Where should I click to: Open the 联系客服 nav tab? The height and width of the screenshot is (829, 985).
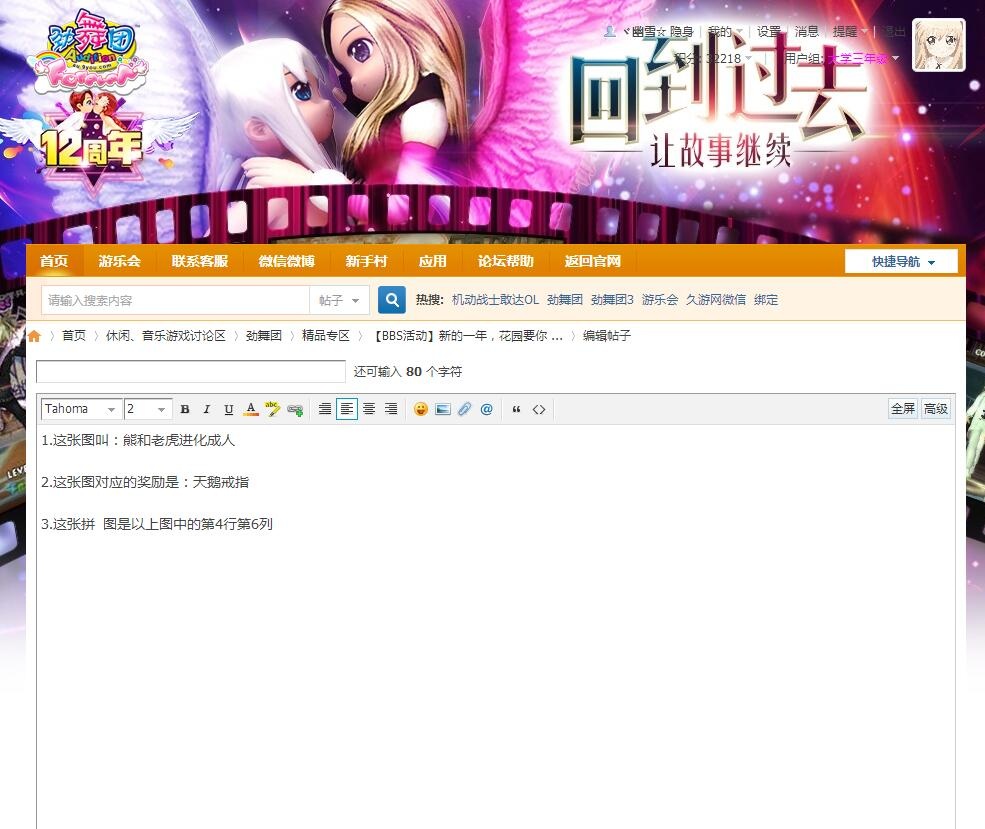[200, 261]
